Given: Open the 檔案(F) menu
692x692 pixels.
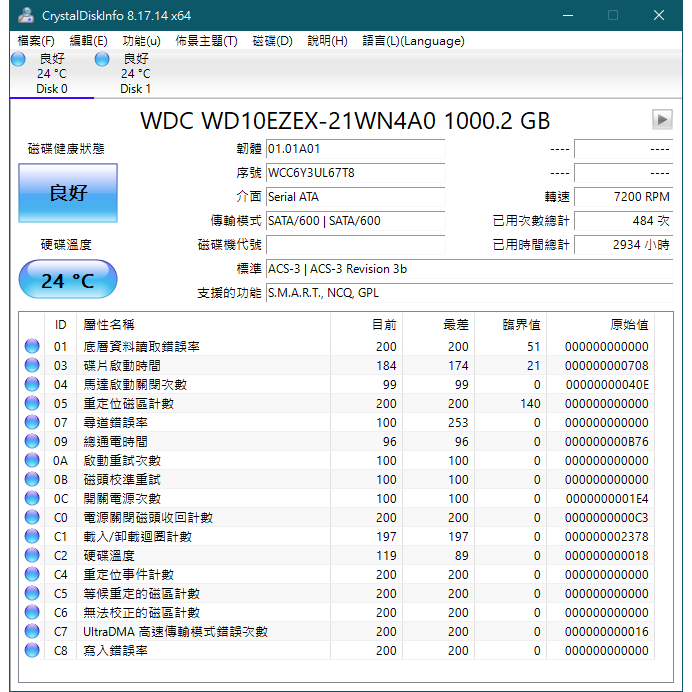Looking at the screenshot, I should 36,41.
